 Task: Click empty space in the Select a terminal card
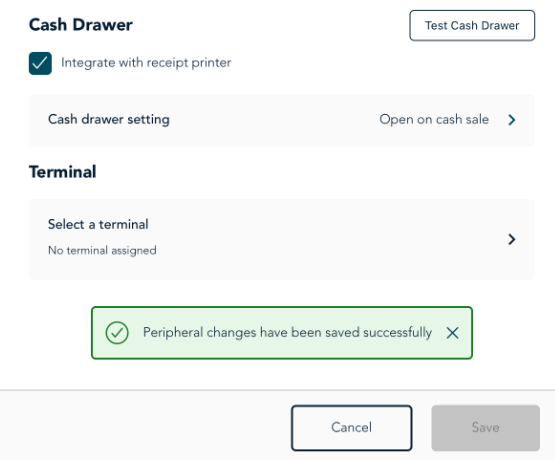click(x=319, y=239)
